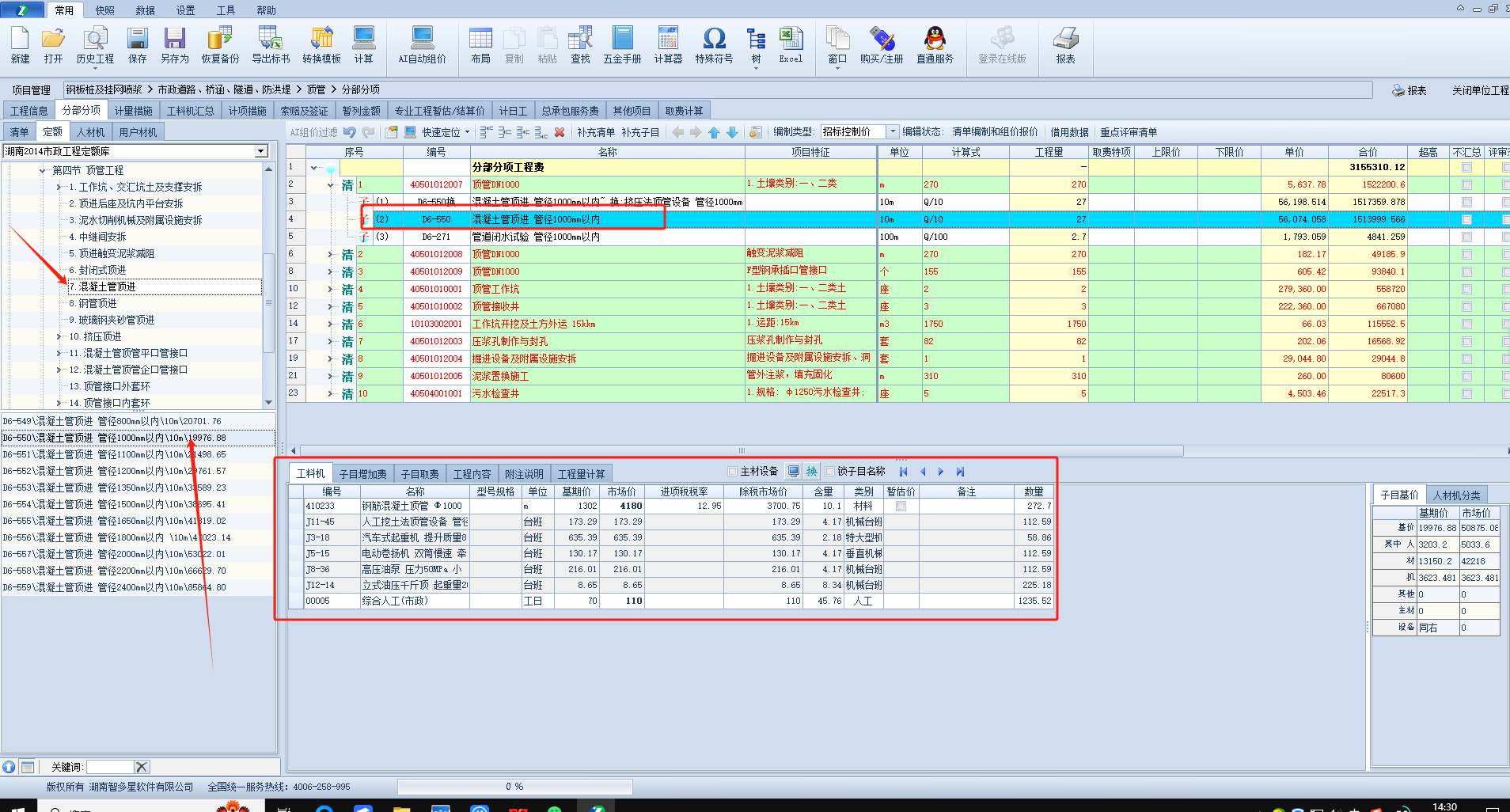Screen dimensions: 1510x812
Task: Open the 数据 ribbon menu
Action: (145, 10)
